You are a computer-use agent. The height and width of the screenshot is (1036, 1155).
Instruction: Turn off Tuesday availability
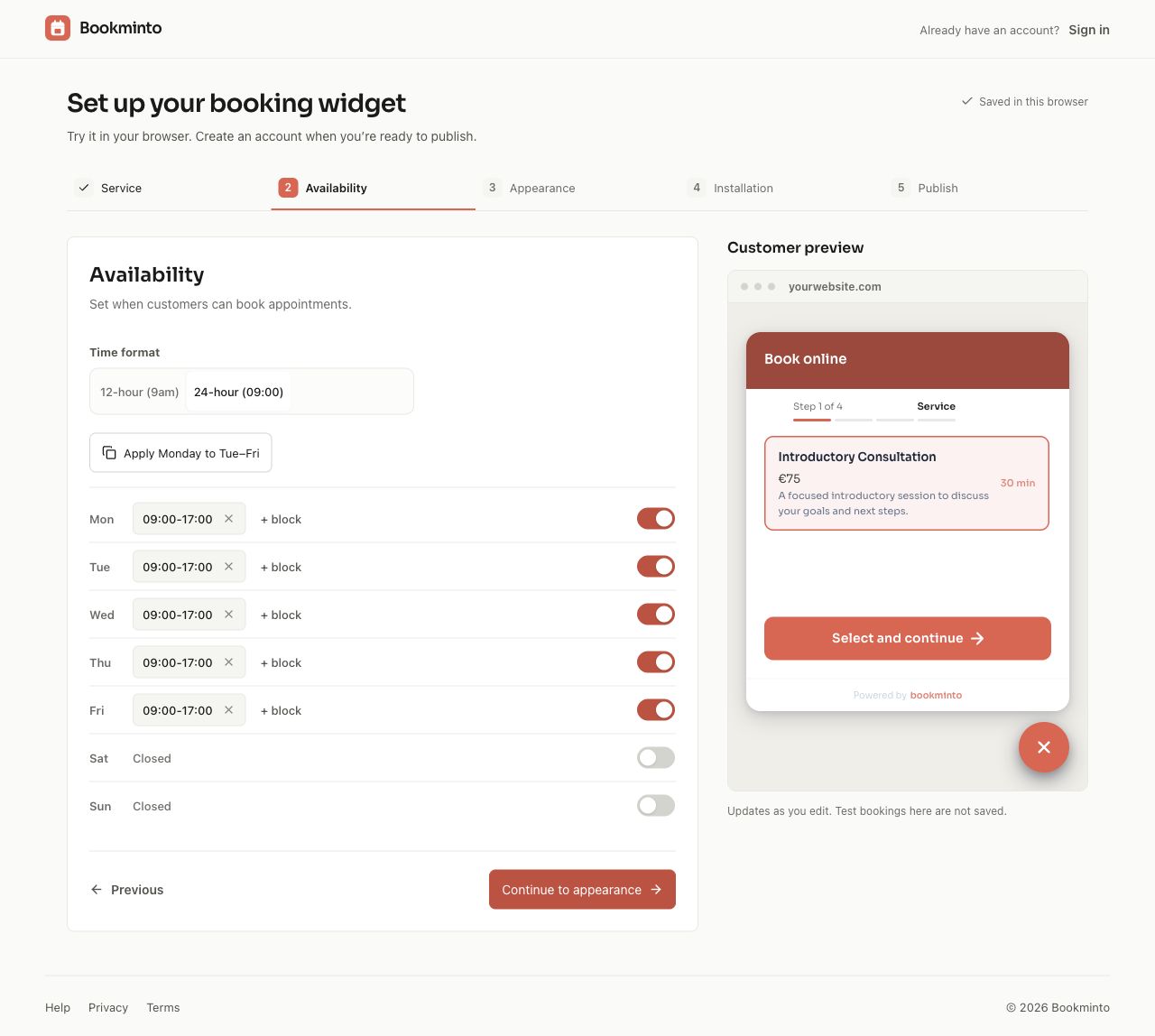(x=656, y=567)
